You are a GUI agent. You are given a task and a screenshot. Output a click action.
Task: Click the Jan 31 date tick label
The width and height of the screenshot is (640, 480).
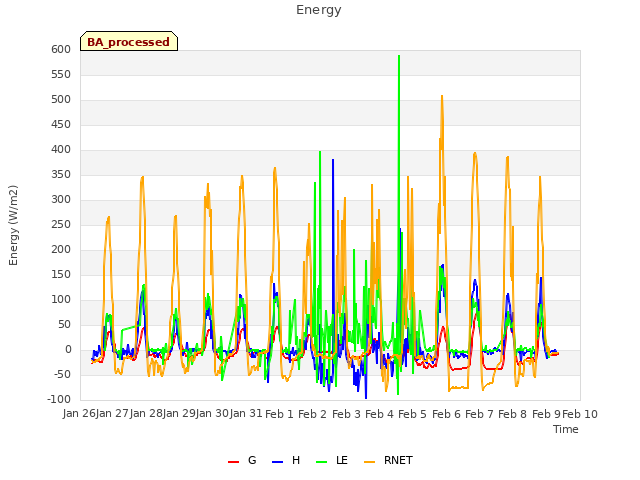246,414
